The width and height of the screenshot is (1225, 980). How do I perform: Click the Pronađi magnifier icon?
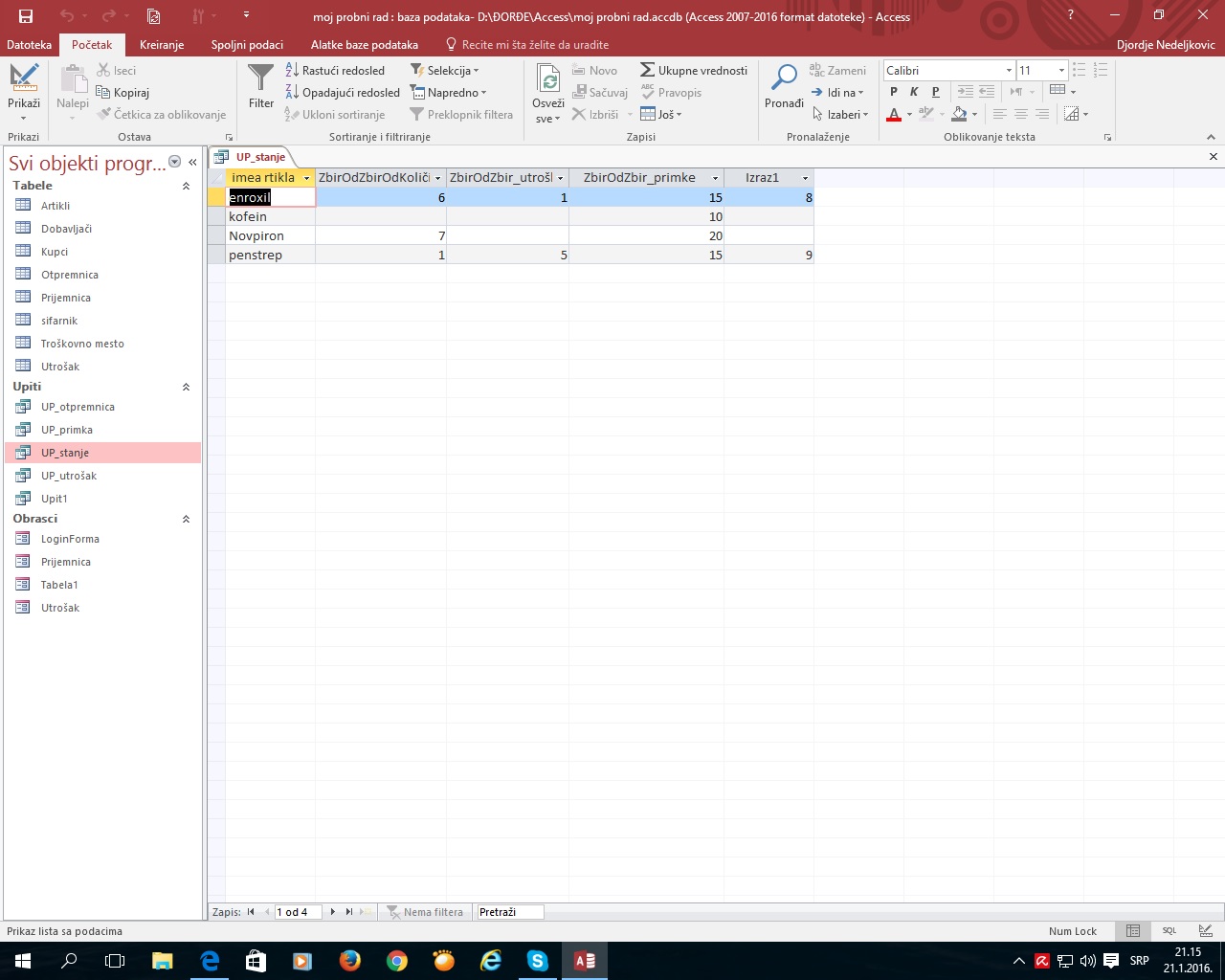[784, 78]
